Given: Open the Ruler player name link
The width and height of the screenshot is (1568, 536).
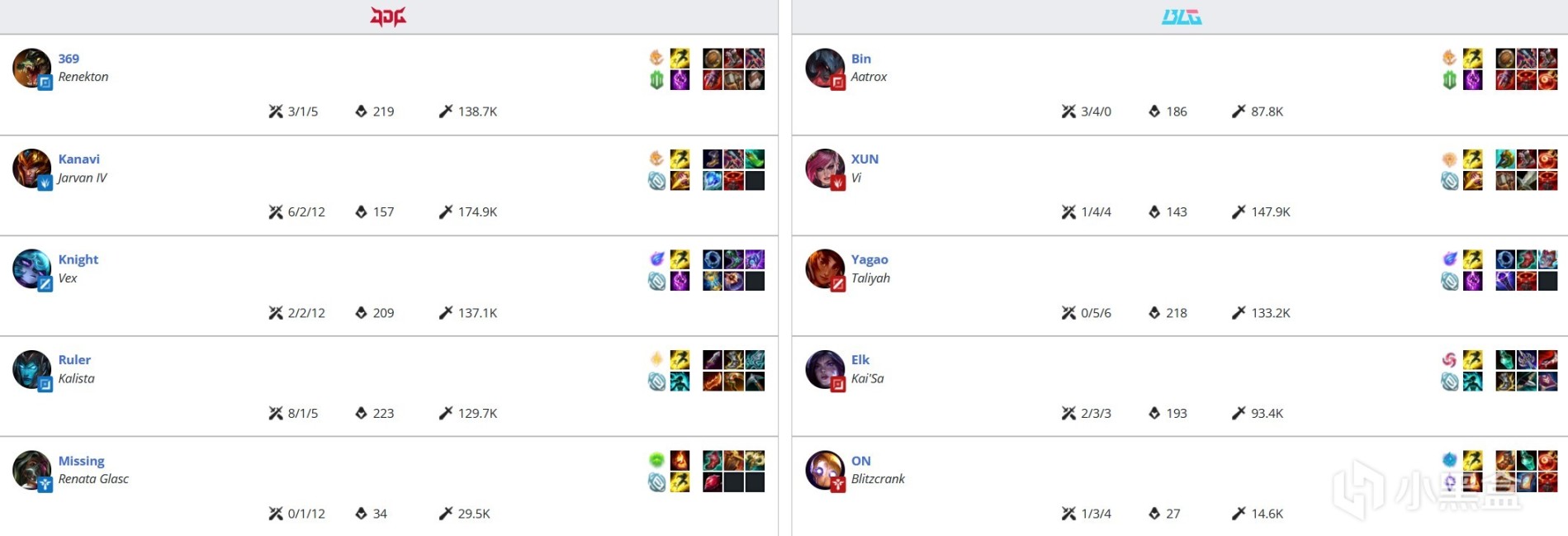Looking at the screenshot, I should (x=74, y=359).
